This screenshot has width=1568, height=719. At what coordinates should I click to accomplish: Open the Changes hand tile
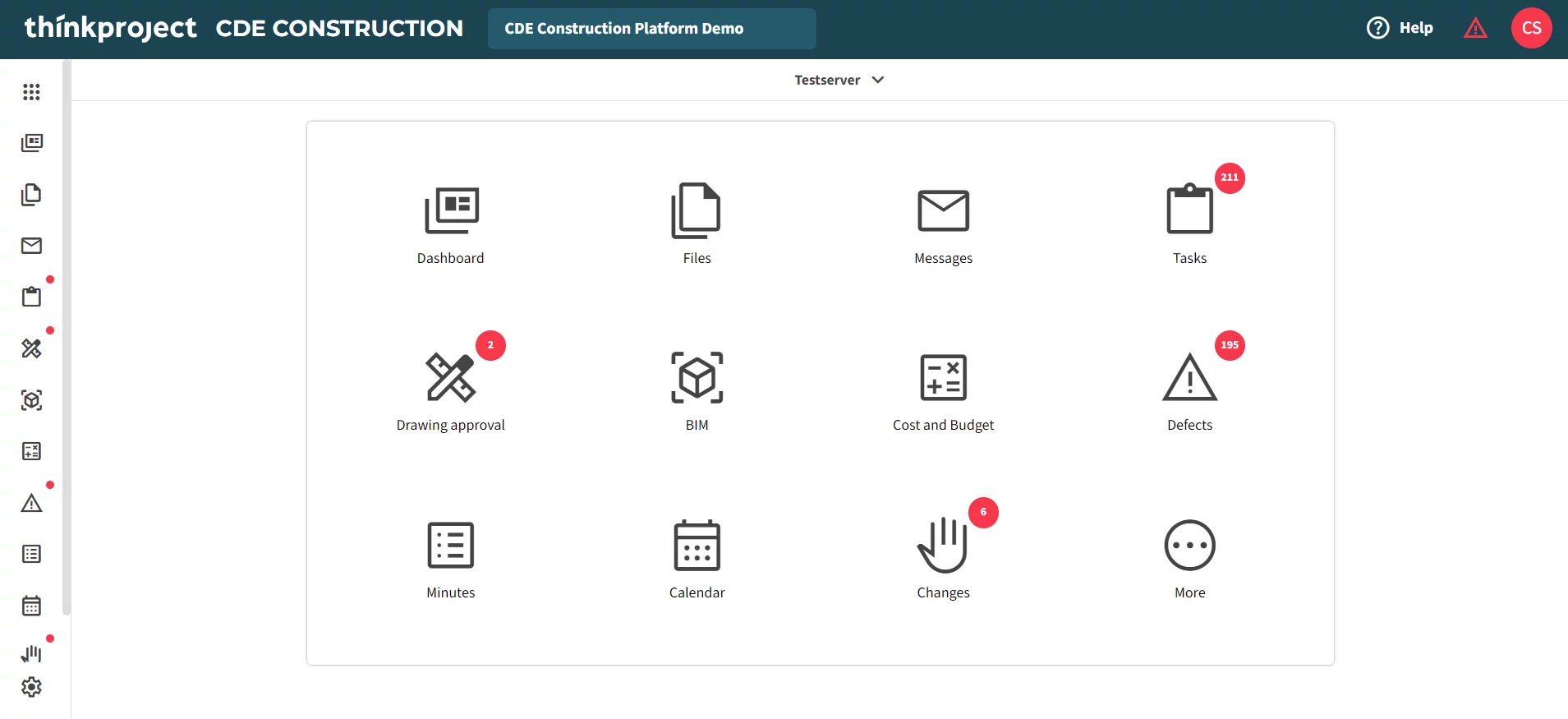pos(943,558)
